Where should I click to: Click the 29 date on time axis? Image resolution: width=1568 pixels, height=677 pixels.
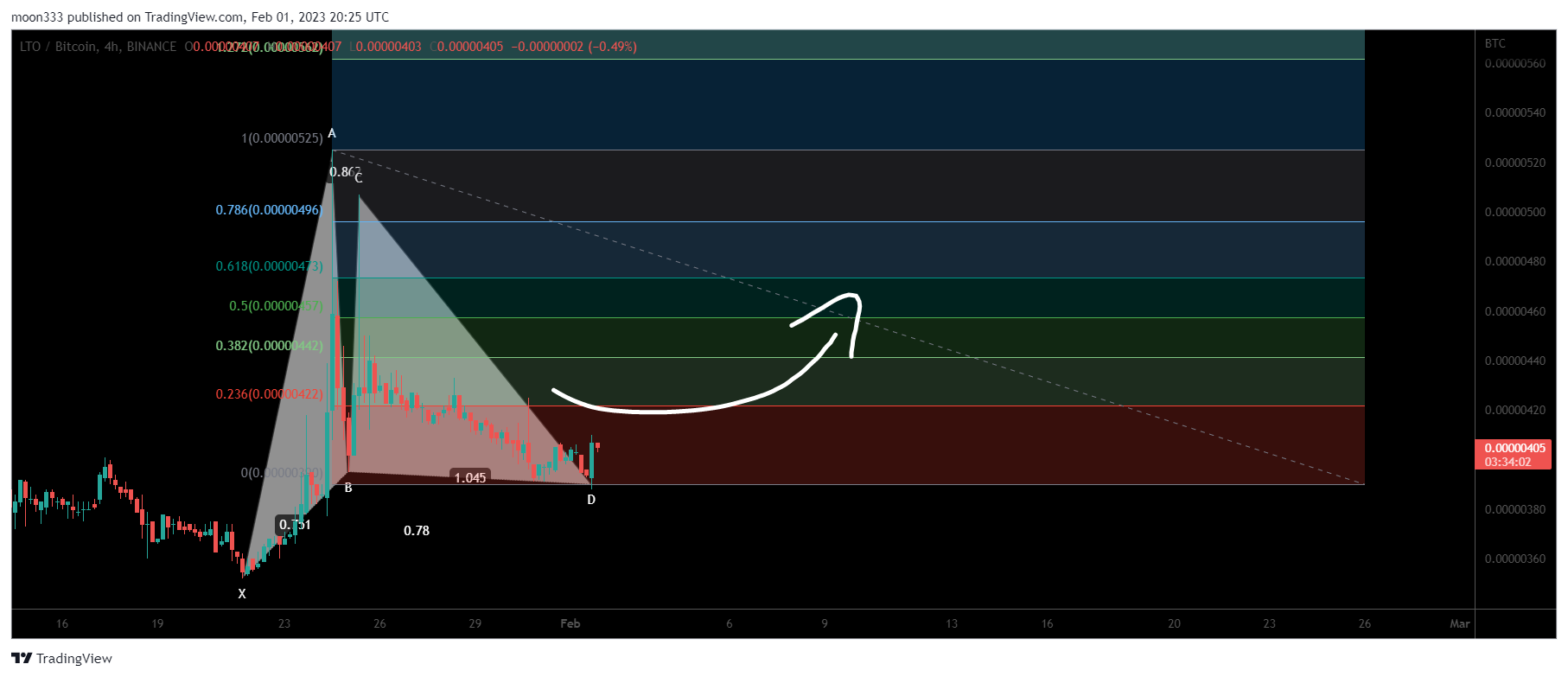tap(475, 623)
